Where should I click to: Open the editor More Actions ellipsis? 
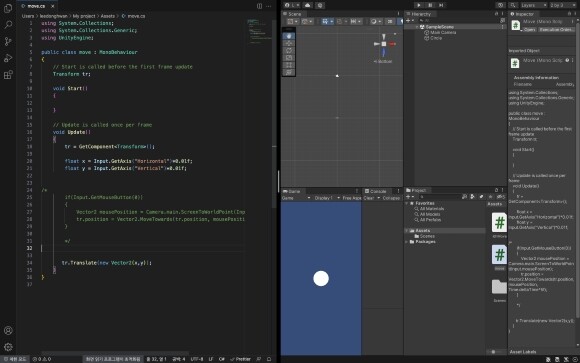269,6
